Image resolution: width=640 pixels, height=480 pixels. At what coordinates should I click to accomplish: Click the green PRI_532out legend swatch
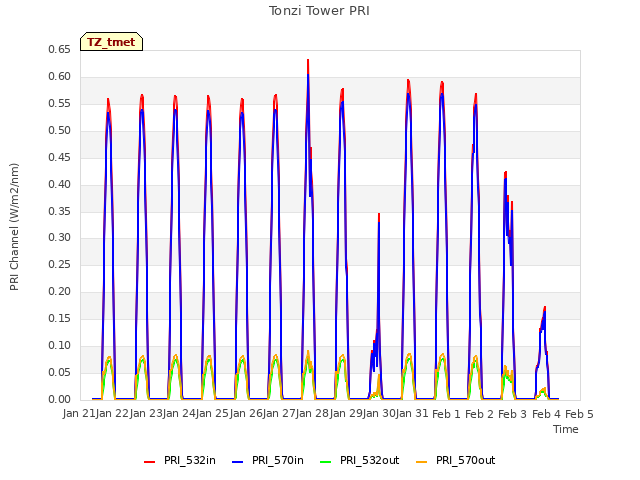[x=326, y=462]
